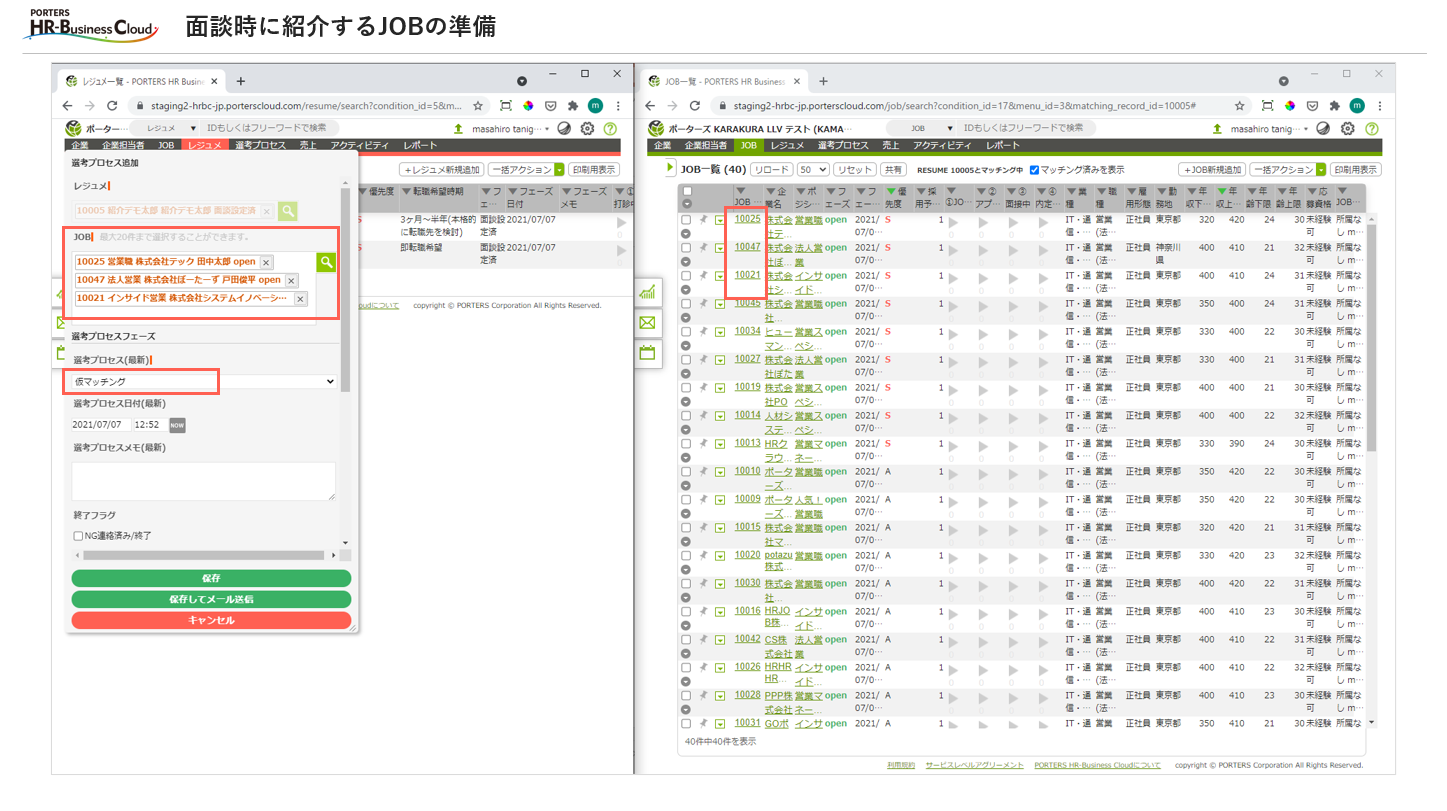Click 保存してメール送信 button

(x=211, y=599)
